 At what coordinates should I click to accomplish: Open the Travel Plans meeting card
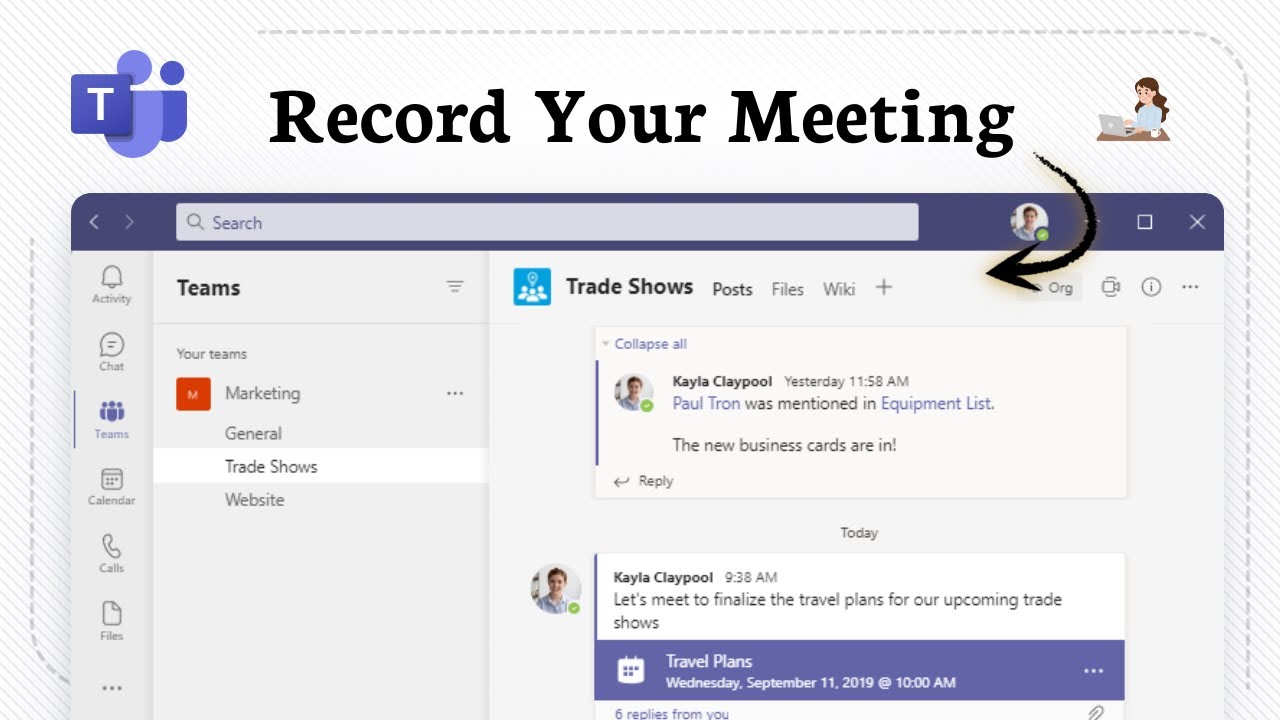click(x=860, y=670)
